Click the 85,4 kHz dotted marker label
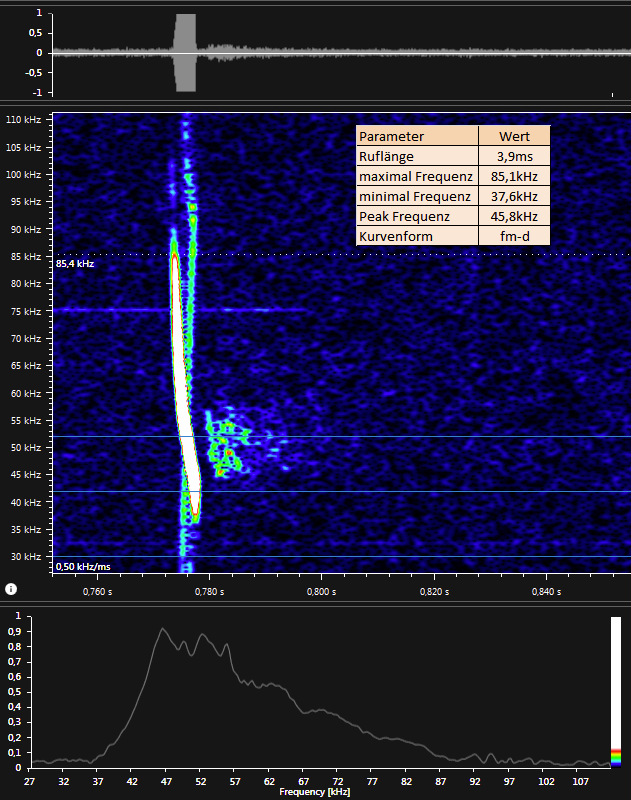Screen dimensions: 631x800 point(75,264)
